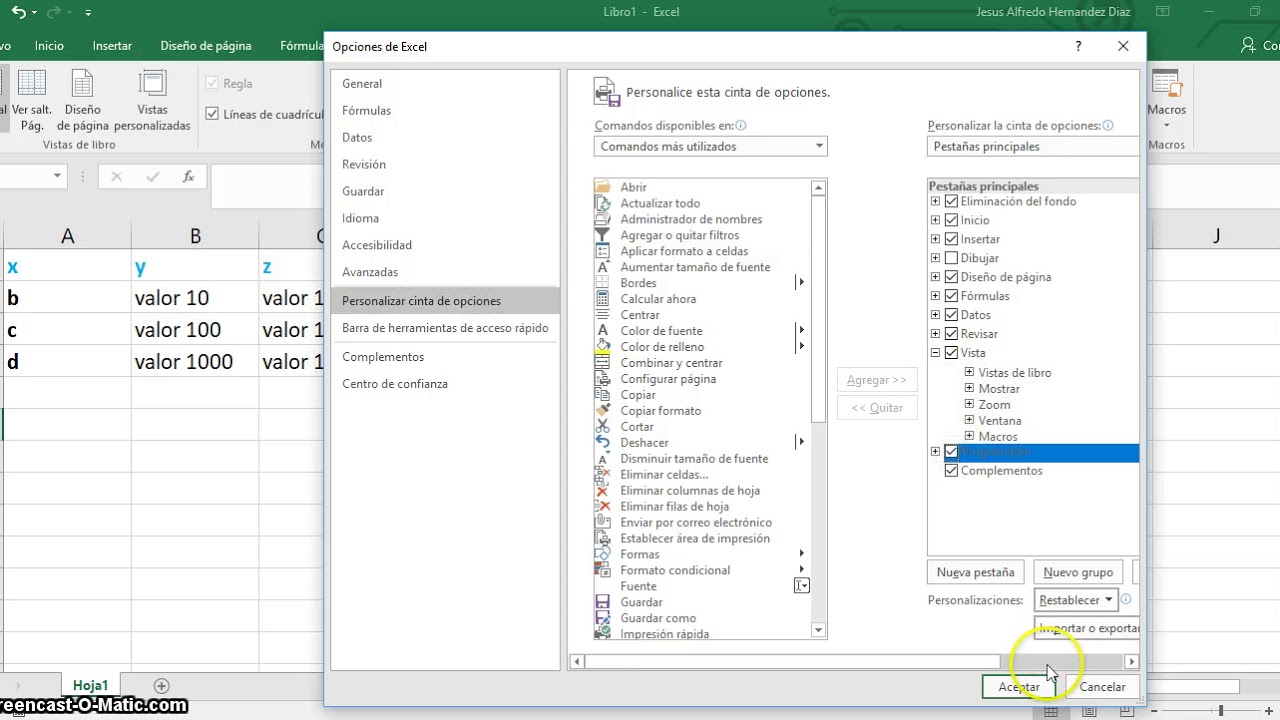Open the Avanzadas options category
Image resolution: width=1280 pixels, height=720 pixels.
point(445,272)
